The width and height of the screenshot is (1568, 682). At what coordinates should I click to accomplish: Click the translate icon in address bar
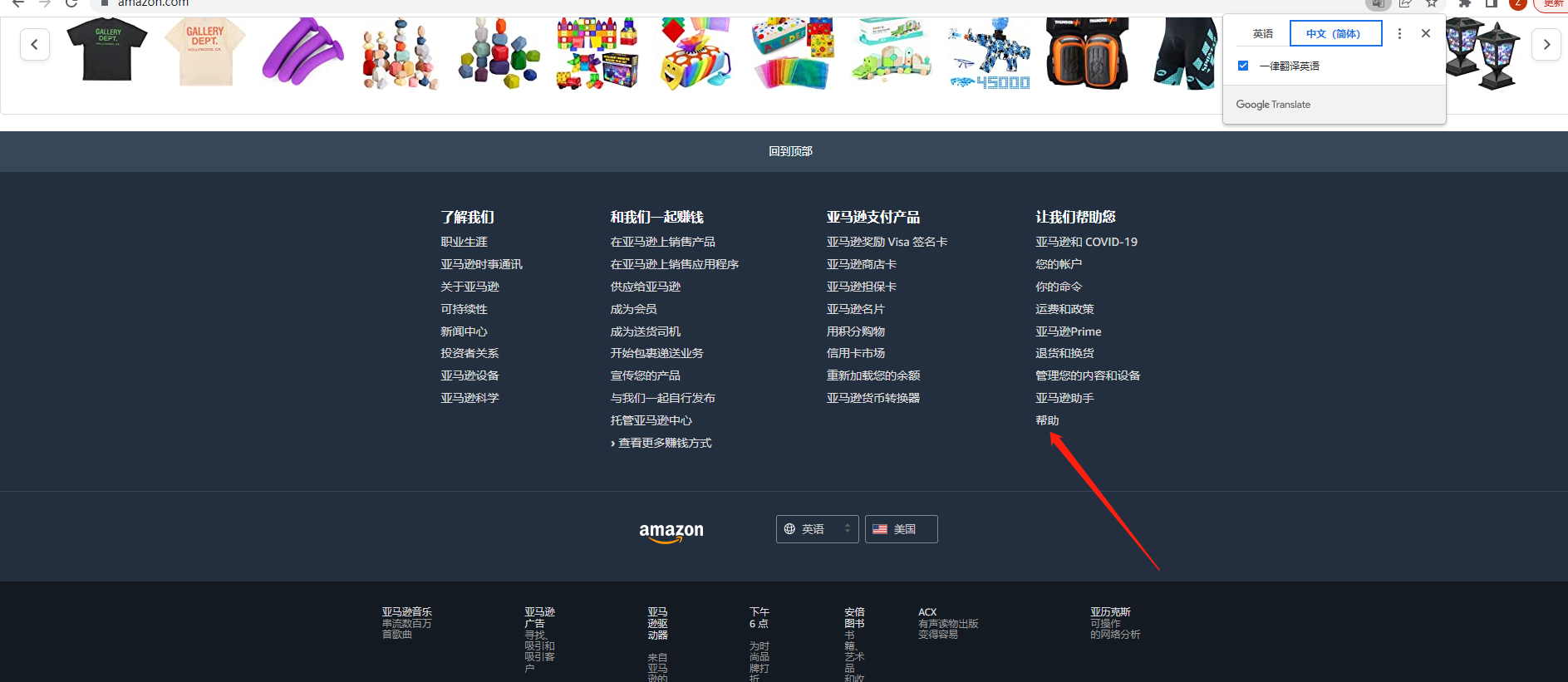click(1378, 3)
